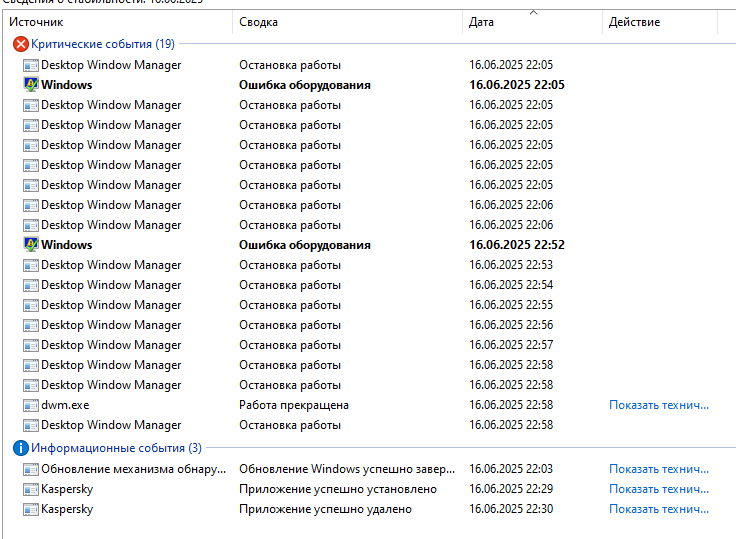736x539 pixels.
Task: Sort by the Сводка column header
Action: pos(259,22)
